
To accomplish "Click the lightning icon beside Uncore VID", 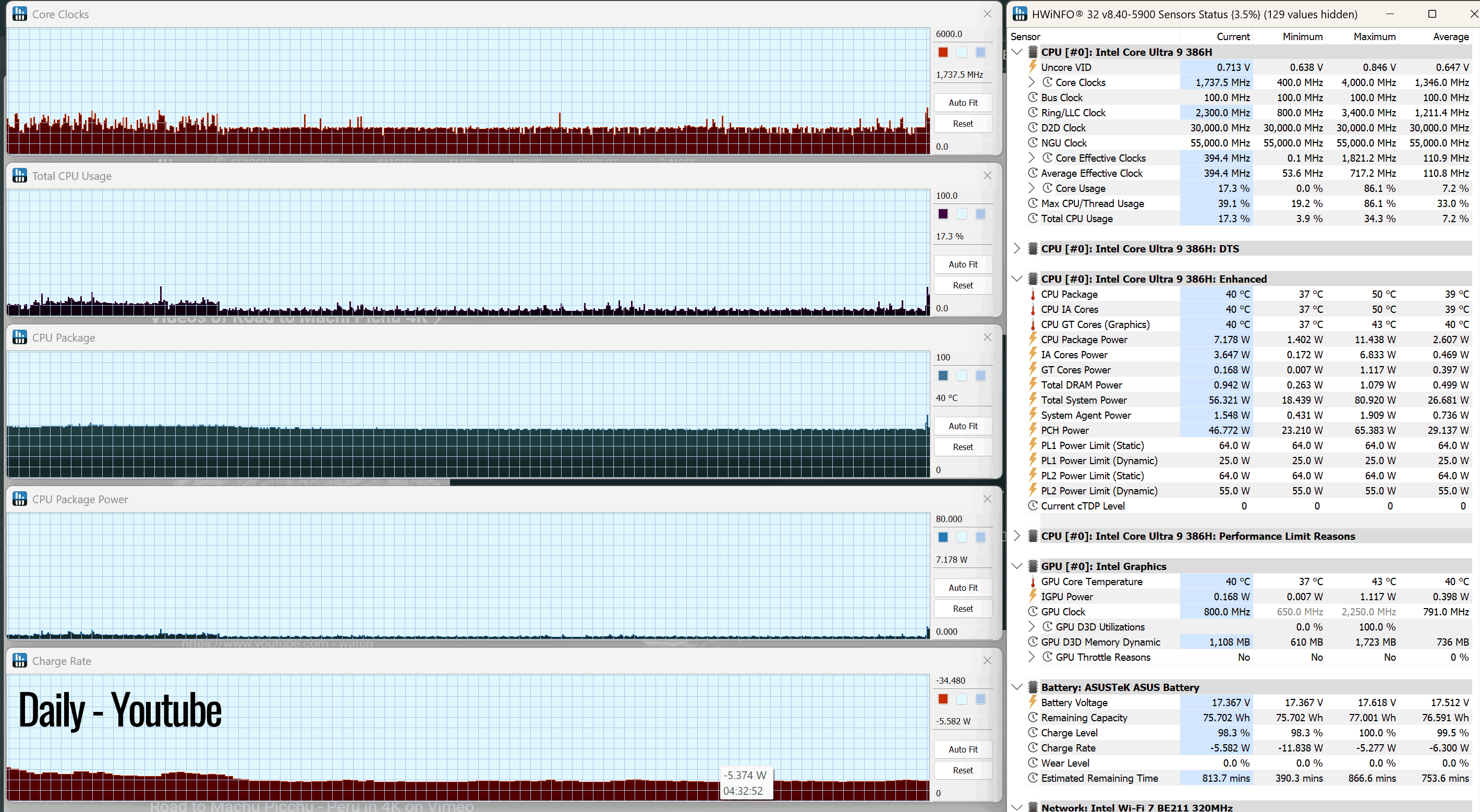I will pyautogui.click(x=1033, y=67).
